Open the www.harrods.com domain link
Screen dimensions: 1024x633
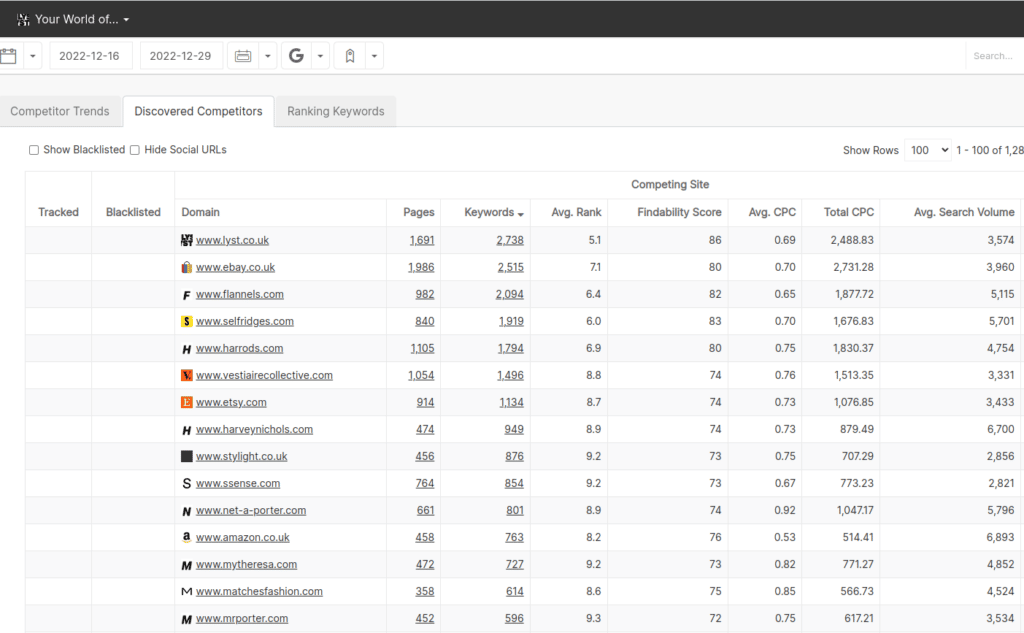point(240,349)
